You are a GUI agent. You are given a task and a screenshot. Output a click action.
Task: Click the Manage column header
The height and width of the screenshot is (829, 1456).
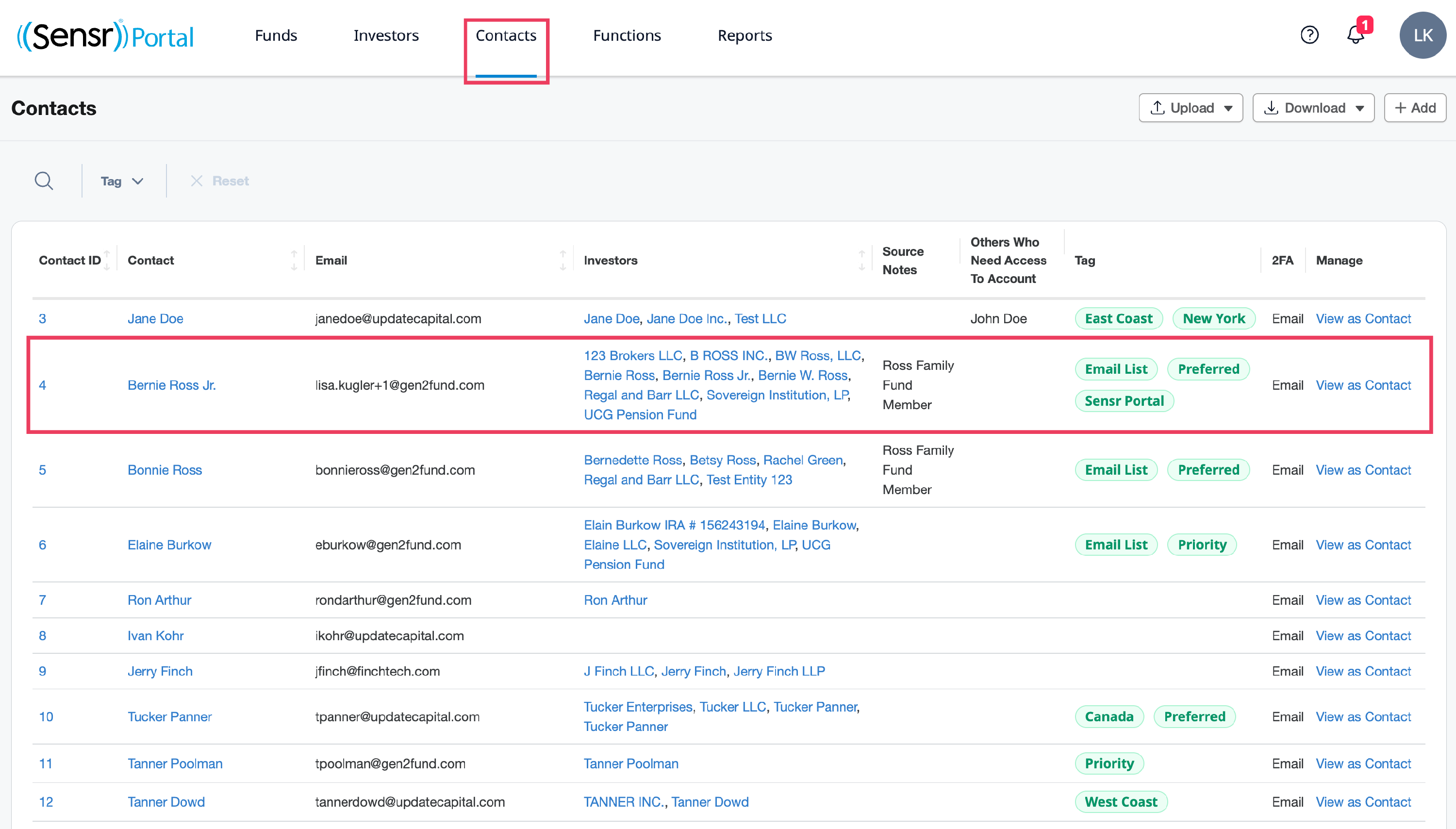pyautogui.click(x=1339, y=260)
